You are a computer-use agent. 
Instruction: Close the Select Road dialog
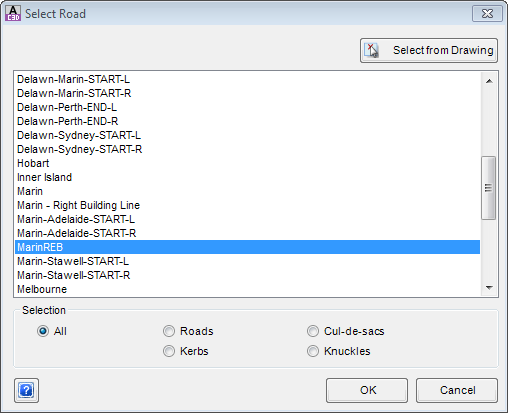(x=487, y=14)
